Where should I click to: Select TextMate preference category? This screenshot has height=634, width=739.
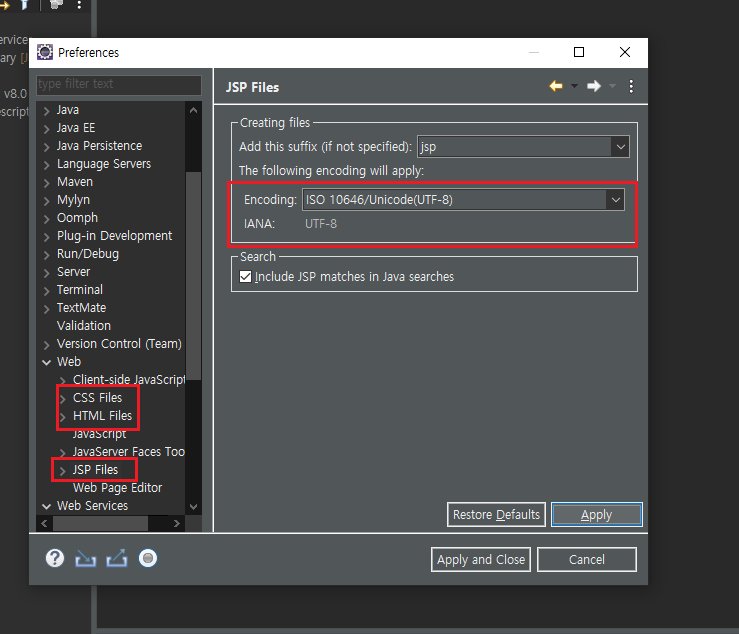pos(81,308)
